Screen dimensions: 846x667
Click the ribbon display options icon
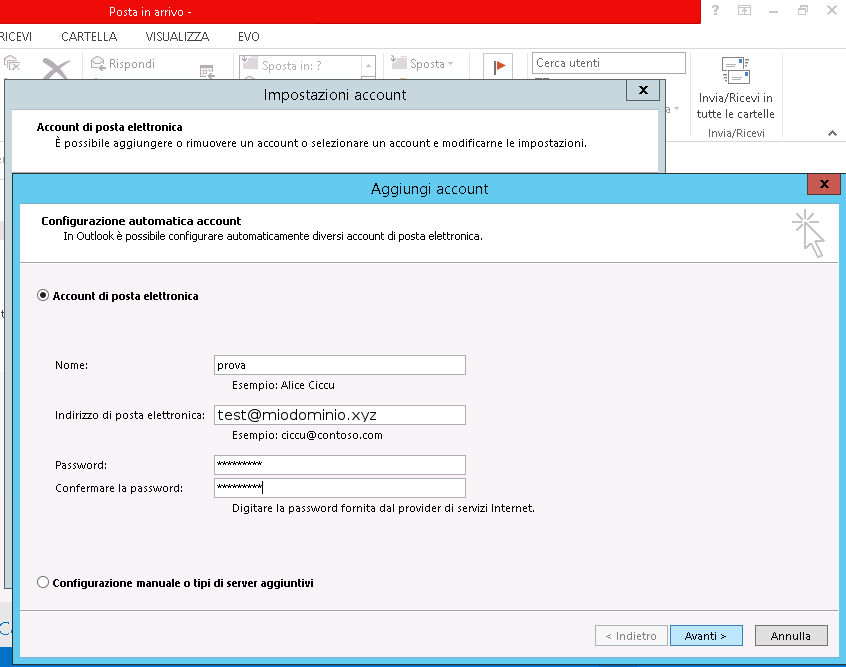point(745,10)
